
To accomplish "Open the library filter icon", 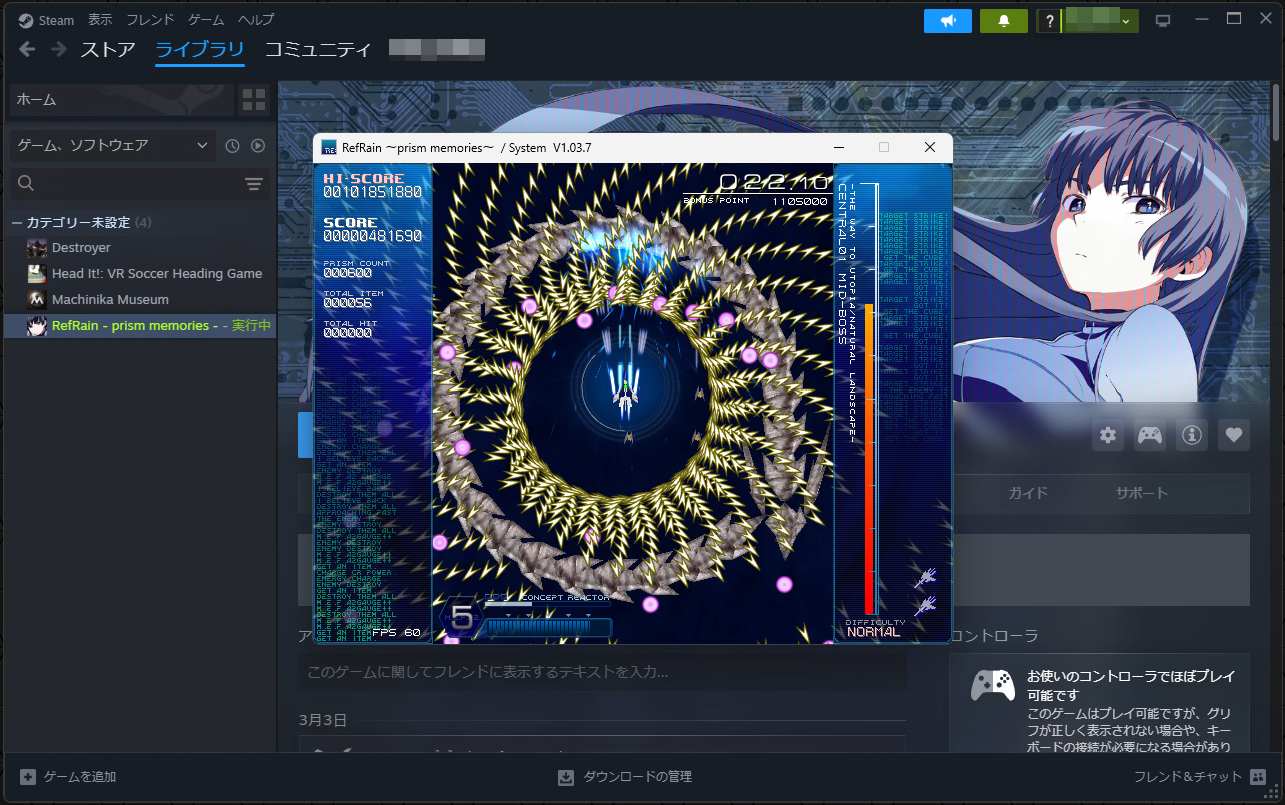I will click(253, 183).
